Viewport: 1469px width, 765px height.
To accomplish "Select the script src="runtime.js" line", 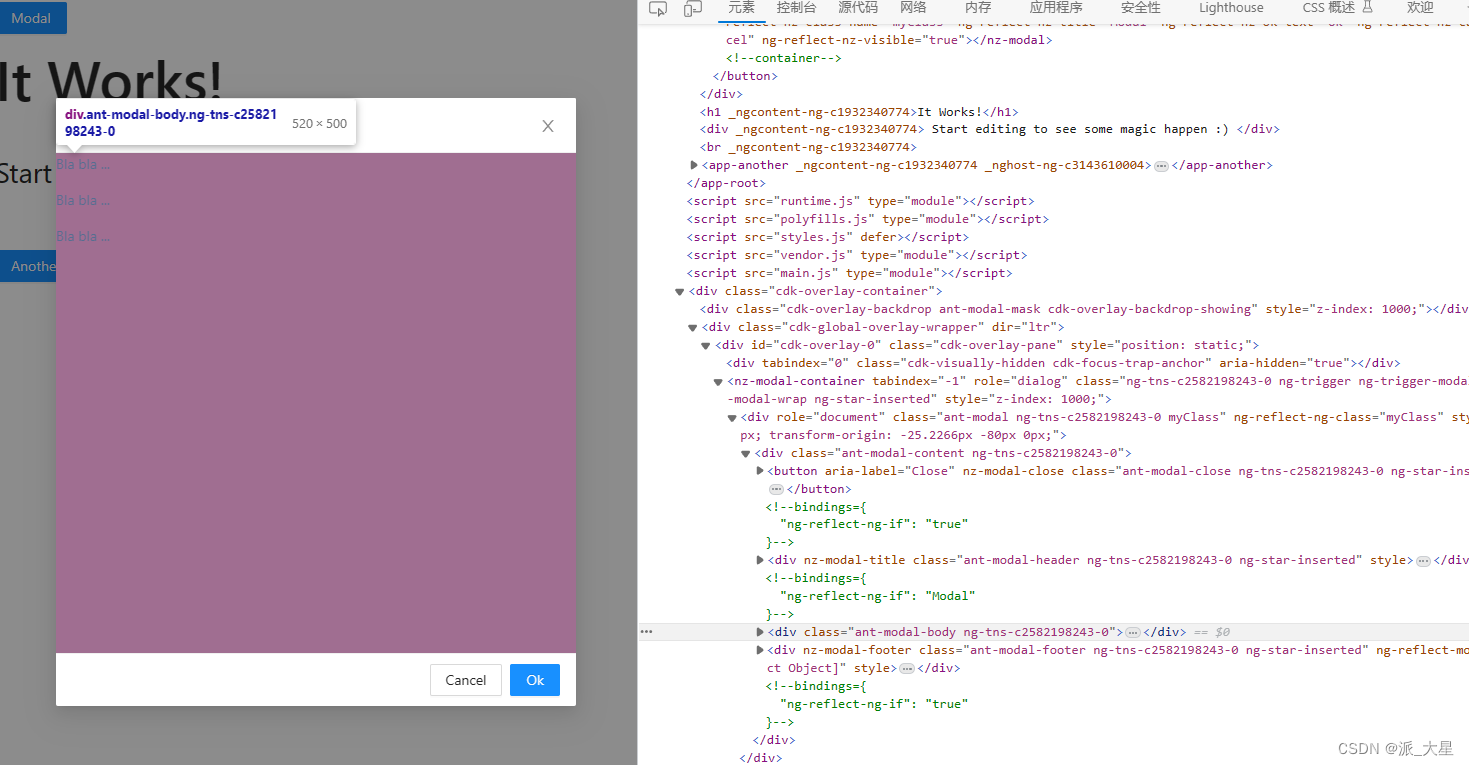I will [861, 201].
